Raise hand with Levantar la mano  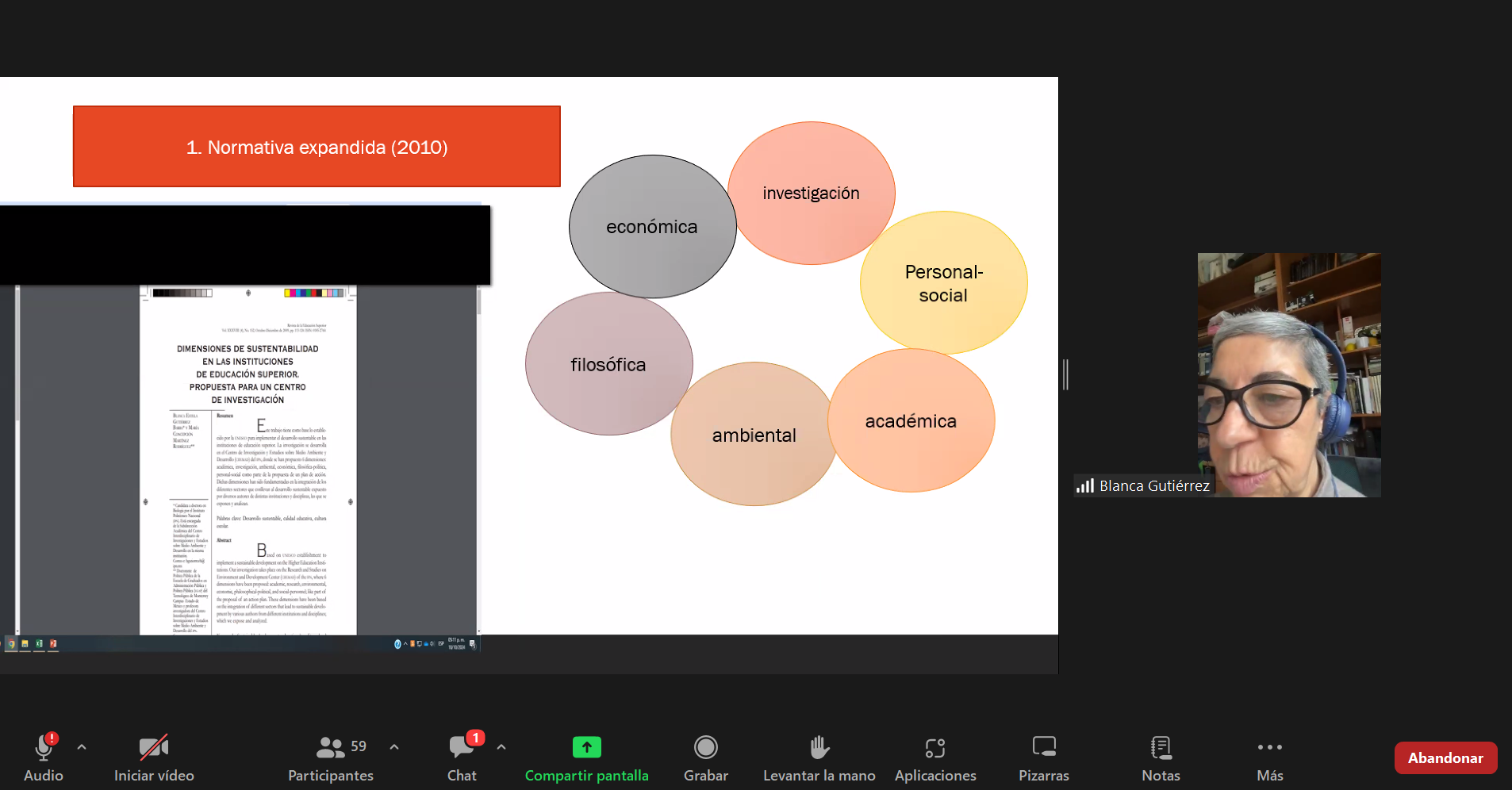tap(819, 748)
